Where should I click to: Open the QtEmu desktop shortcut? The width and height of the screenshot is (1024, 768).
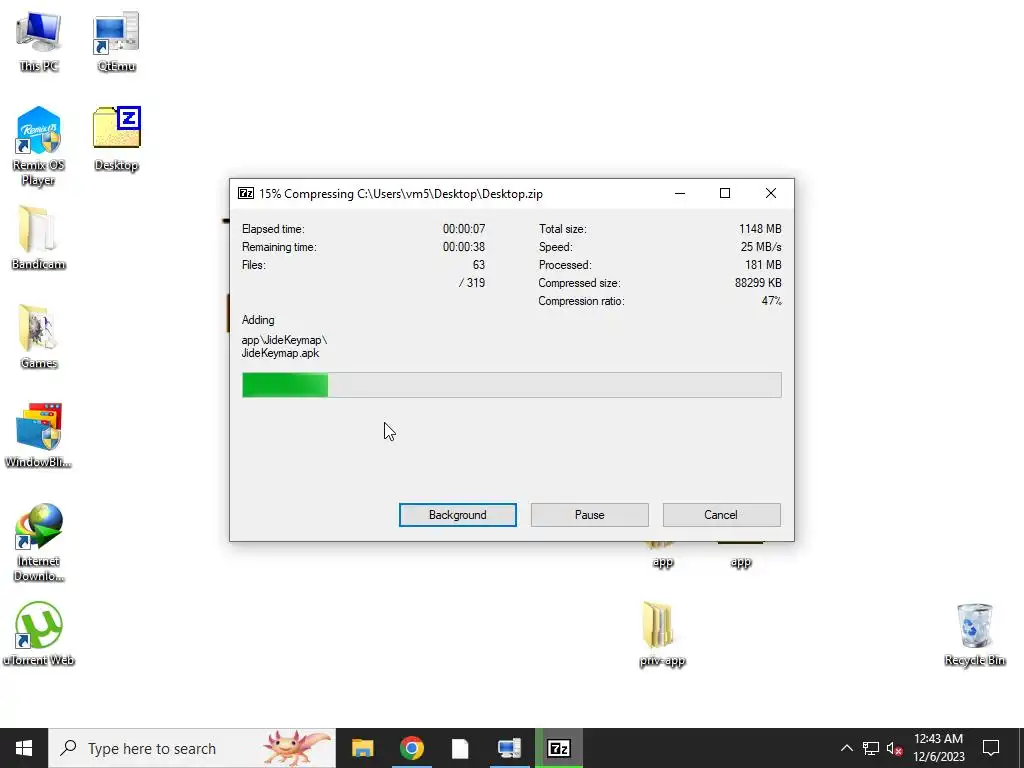pyautogui.click(x=116, y=40)
